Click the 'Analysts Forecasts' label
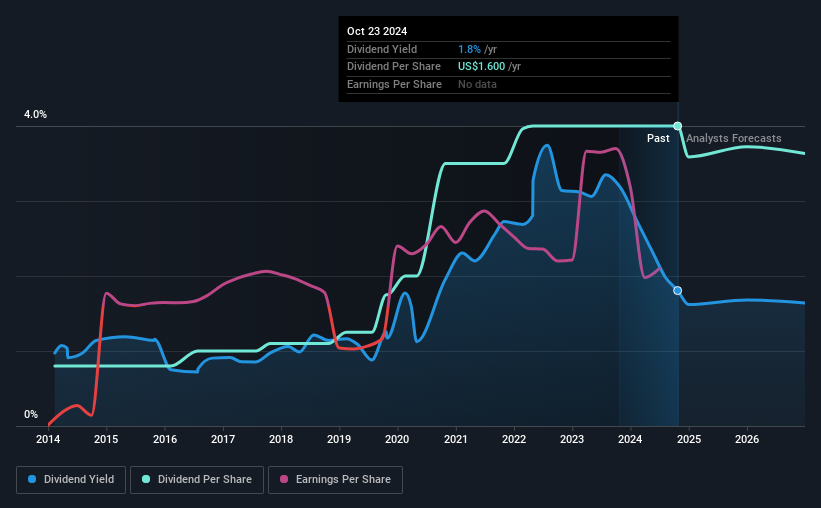Image resolution: width=821 pixels, height=508 pixels. pyautogui.click(x=734, y=138)
